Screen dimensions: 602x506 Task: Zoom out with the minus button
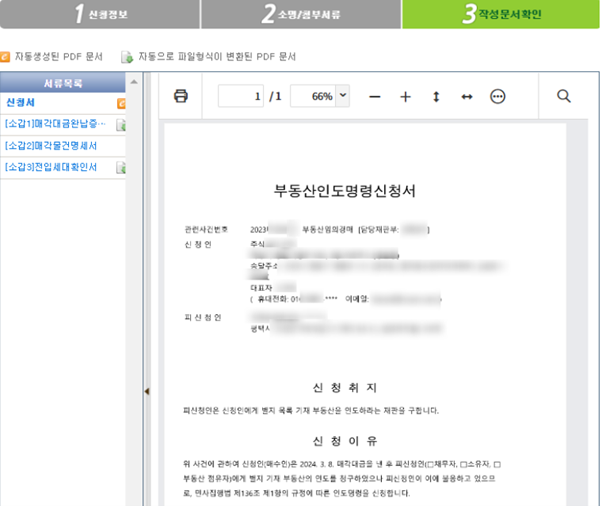pos(375,97)
